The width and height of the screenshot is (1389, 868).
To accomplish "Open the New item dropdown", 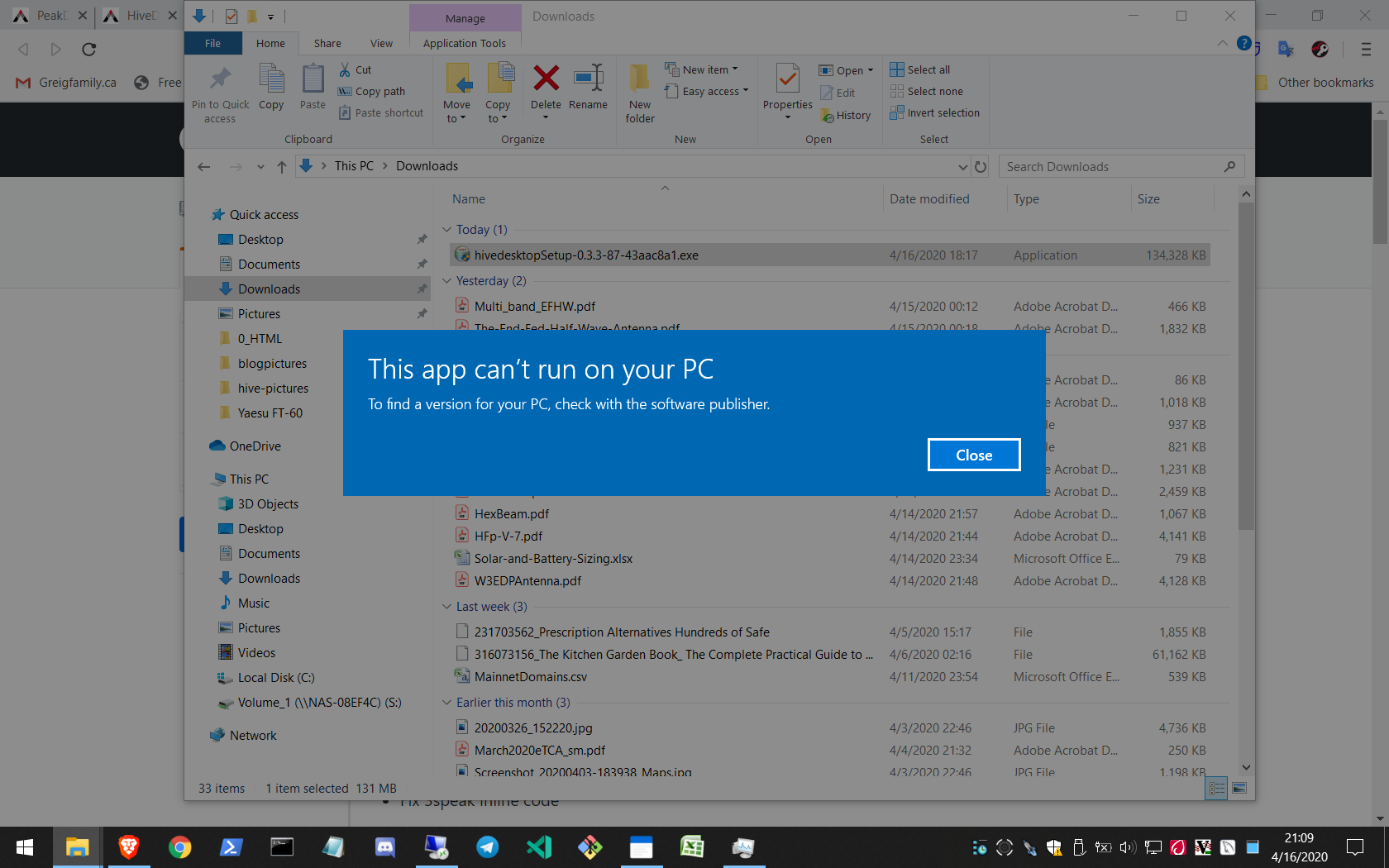I will (702, 69).
